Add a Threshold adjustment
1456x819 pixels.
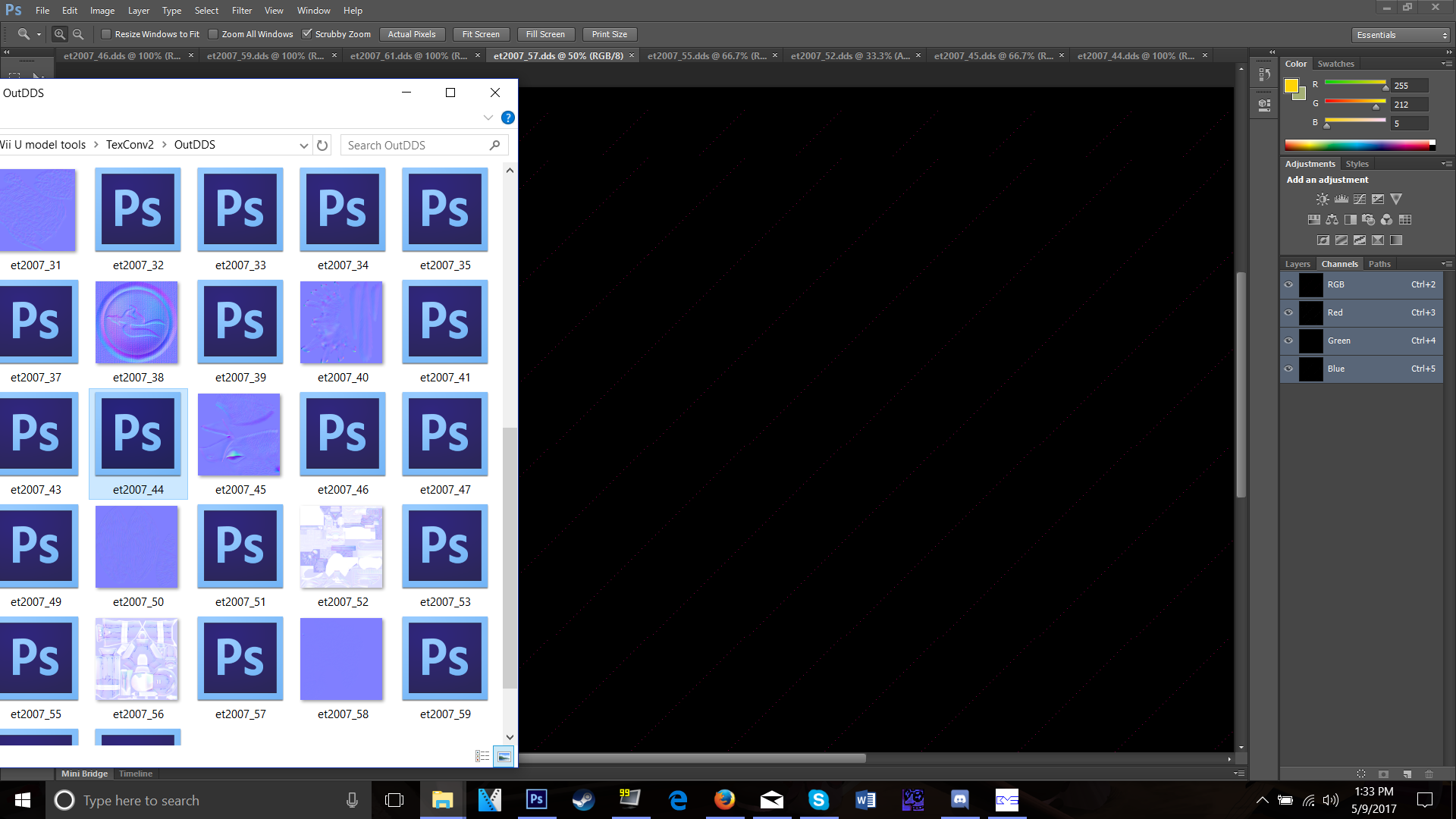[1360, 240]
